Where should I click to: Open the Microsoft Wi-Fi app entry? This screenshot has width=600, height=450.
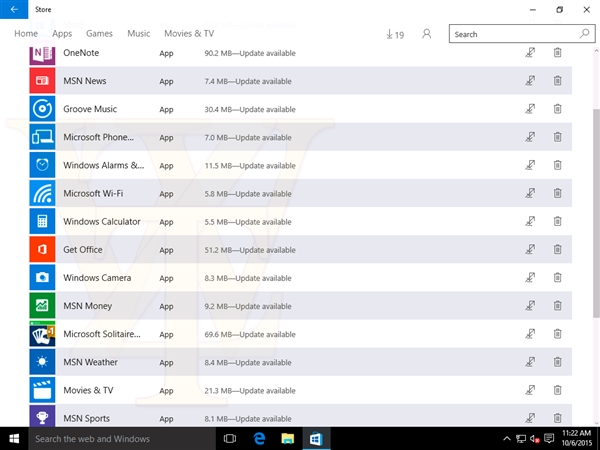[93, 193]
